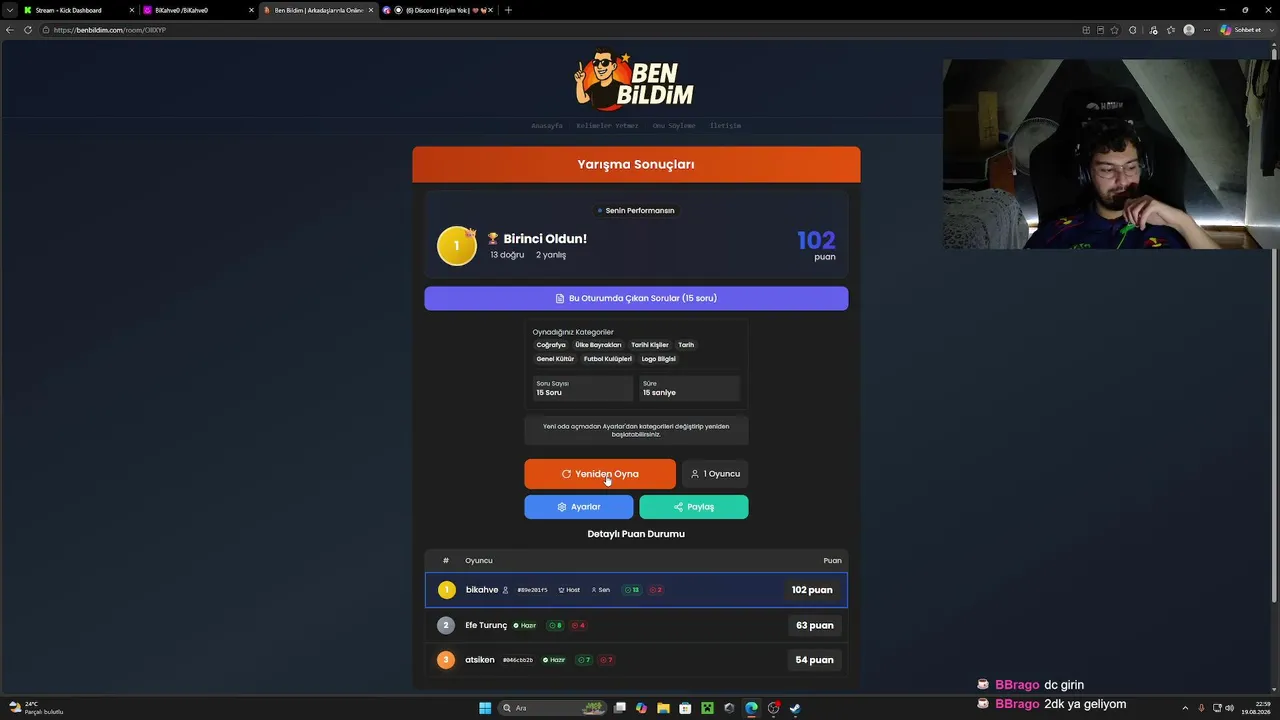
Task: Open the weather widget in the taskbar
Action: pos(36,708)
